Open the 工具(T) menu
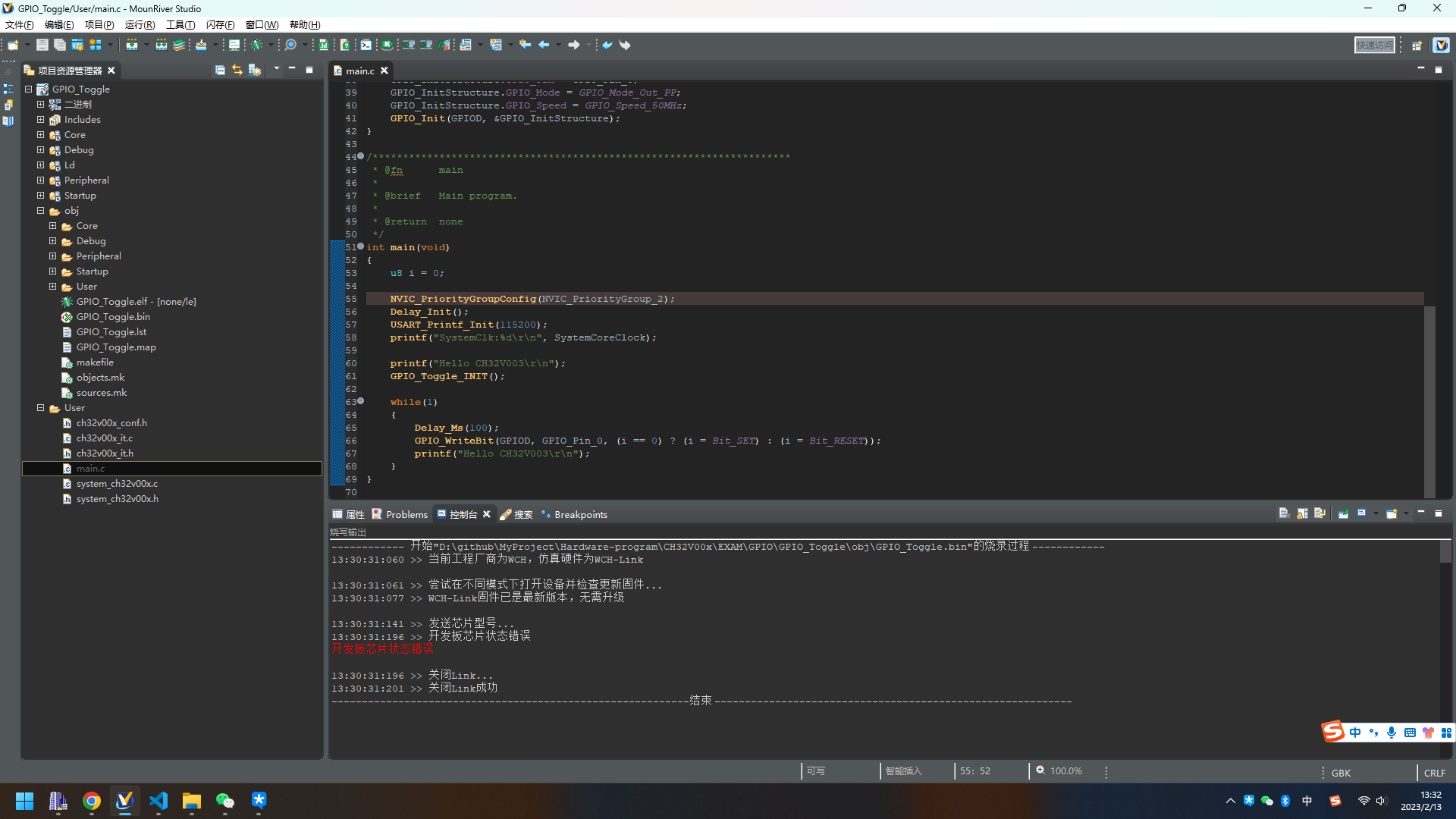 click(x=180, y=25)
